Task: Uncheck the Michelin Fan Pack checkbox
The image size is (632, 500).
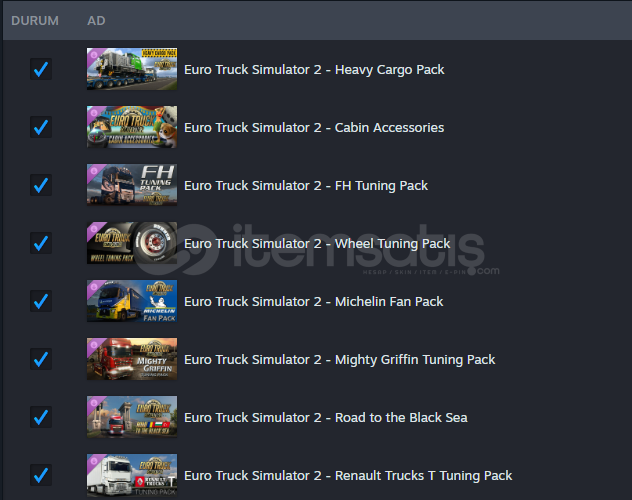Action: coord(41,301)
